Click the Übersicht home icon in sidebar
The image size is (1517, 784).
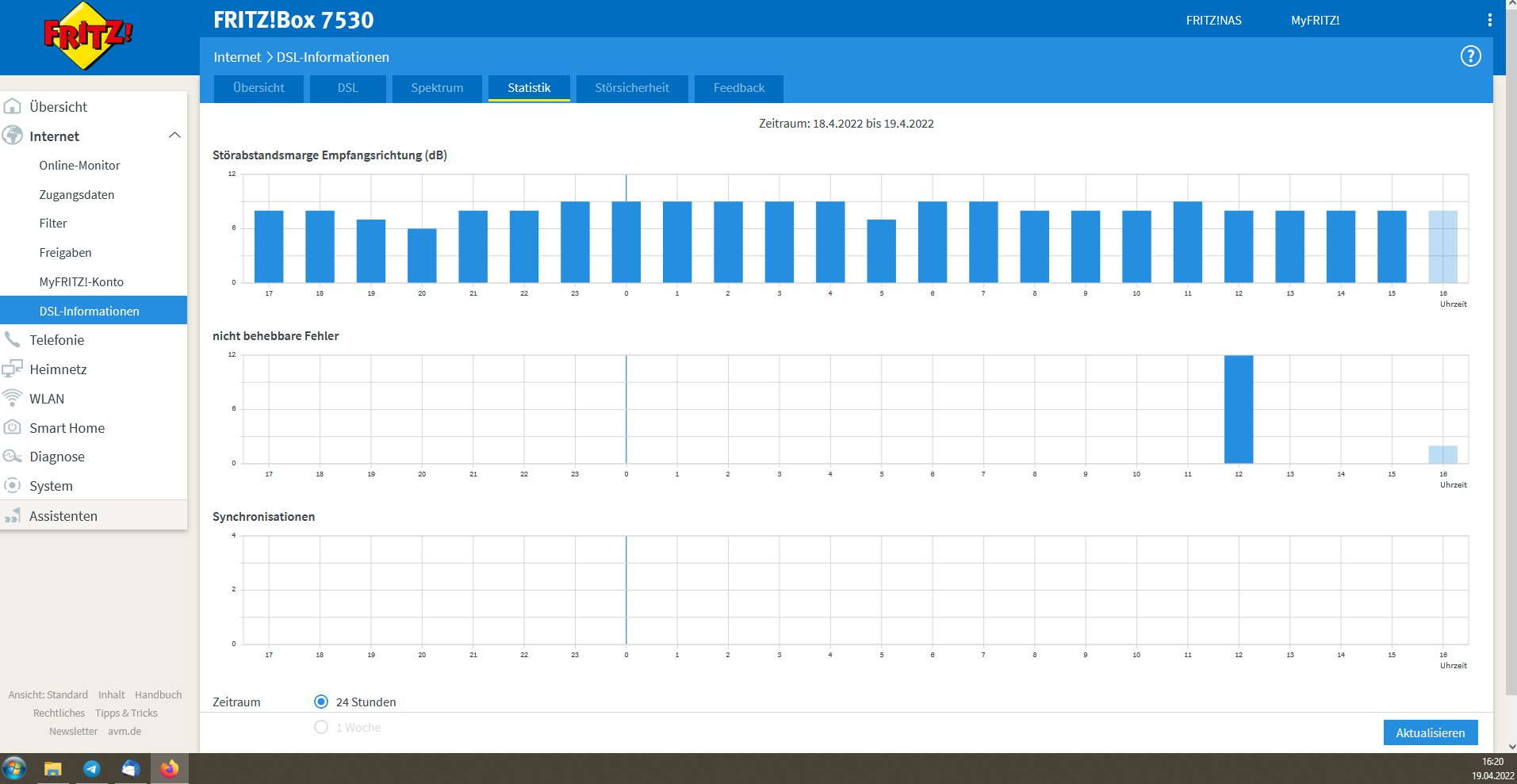(13, 106)
